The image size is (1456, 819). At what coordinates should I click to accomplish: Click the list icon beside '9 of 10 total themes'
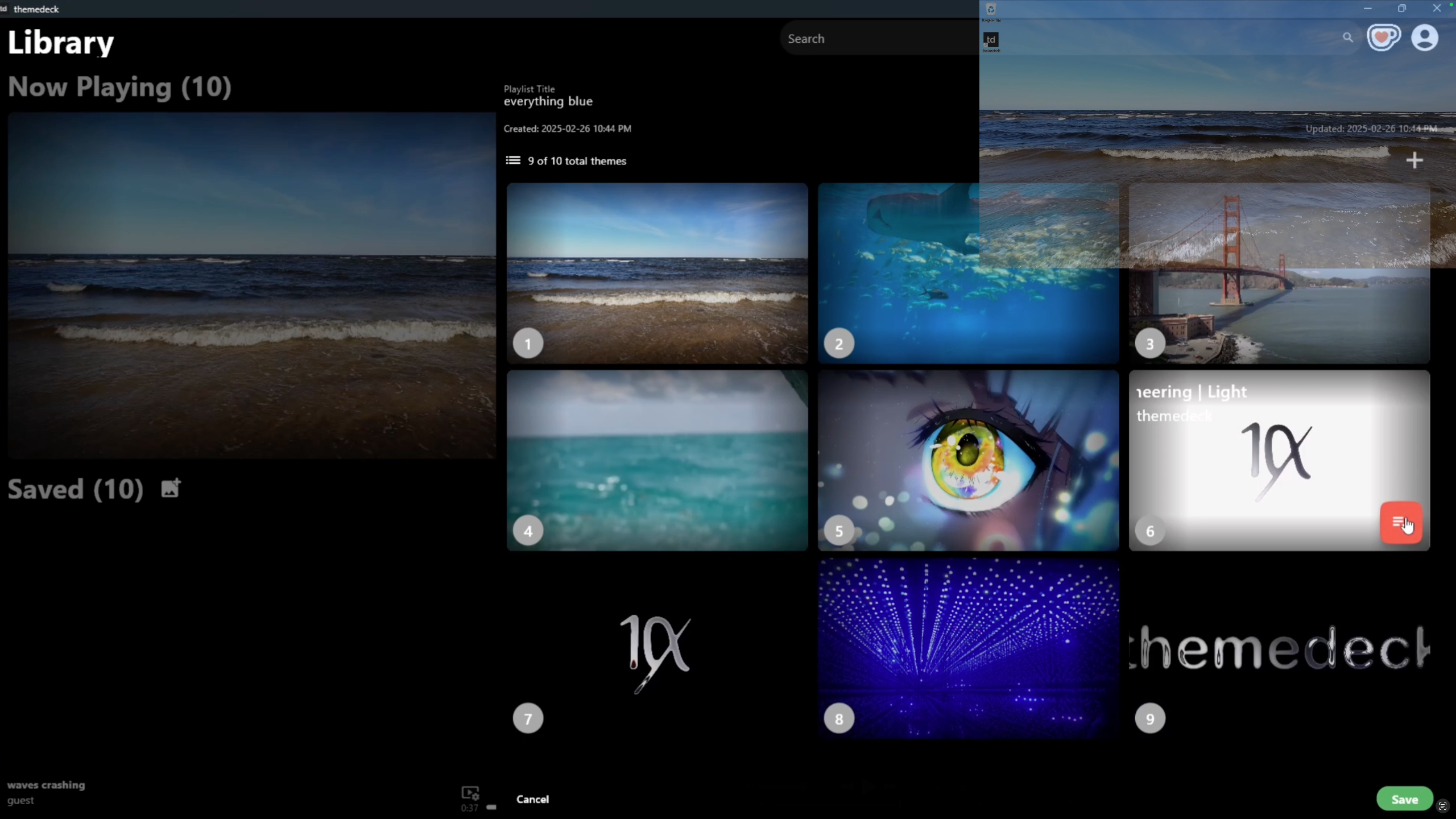[x=512, y=160]
